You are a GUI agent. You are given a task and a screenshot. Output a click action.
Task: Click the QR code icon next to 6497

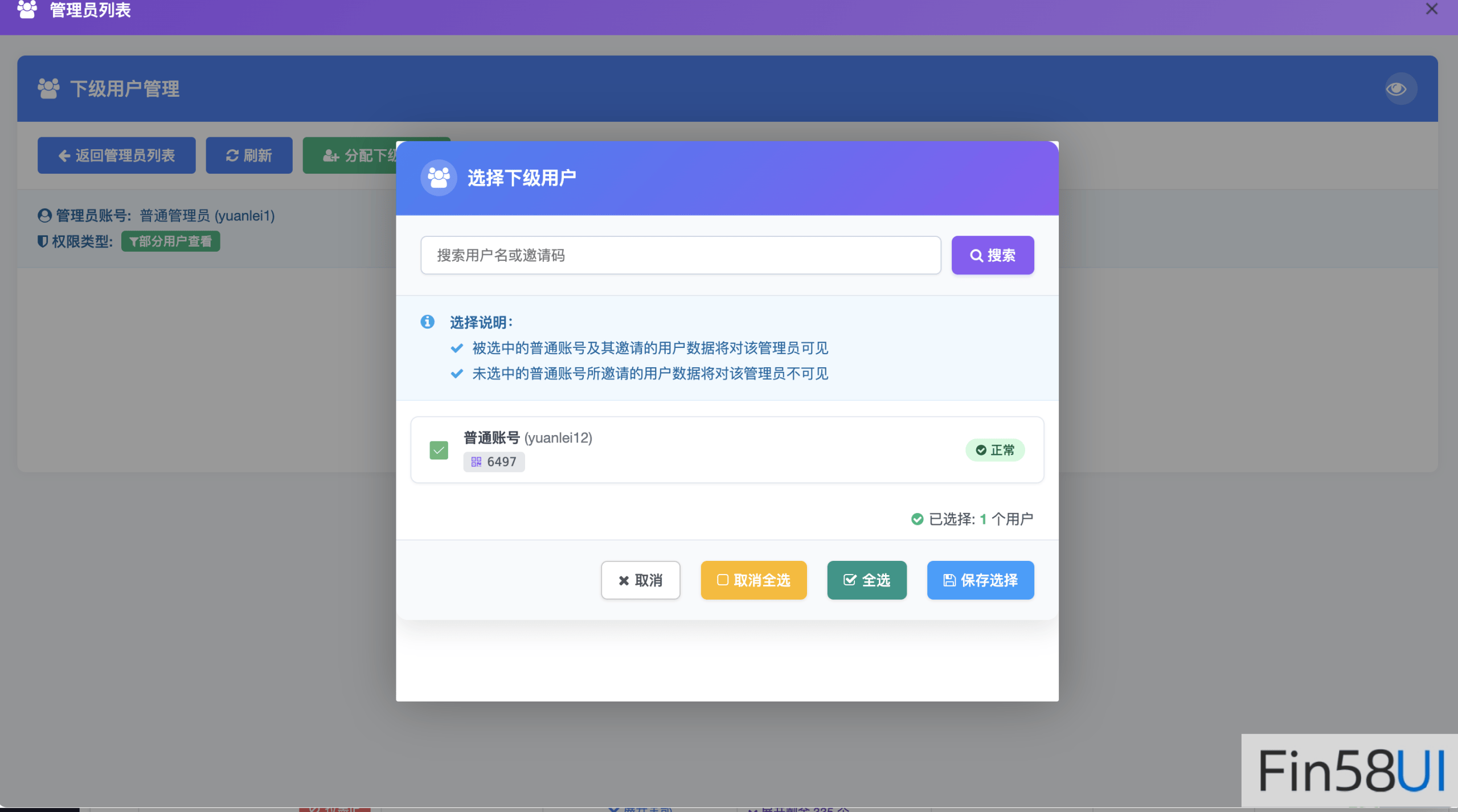476,462
